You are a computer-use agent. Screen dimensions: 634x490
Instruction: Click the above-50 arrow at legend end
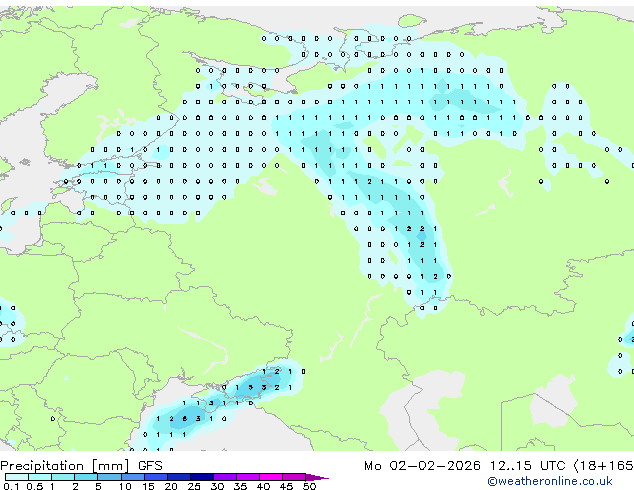[x=317, y=477]
